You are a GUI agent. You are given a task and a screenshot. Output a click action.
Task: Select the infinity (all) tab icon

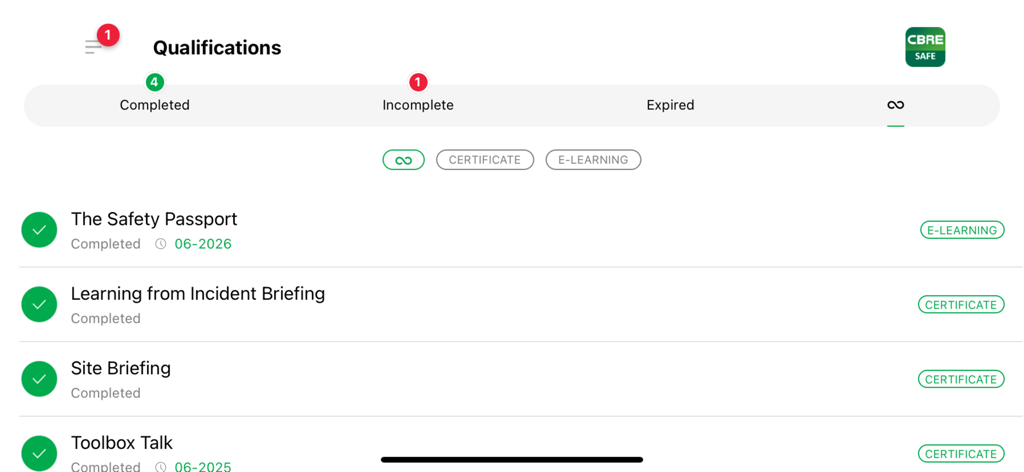(x=895, y=105)
